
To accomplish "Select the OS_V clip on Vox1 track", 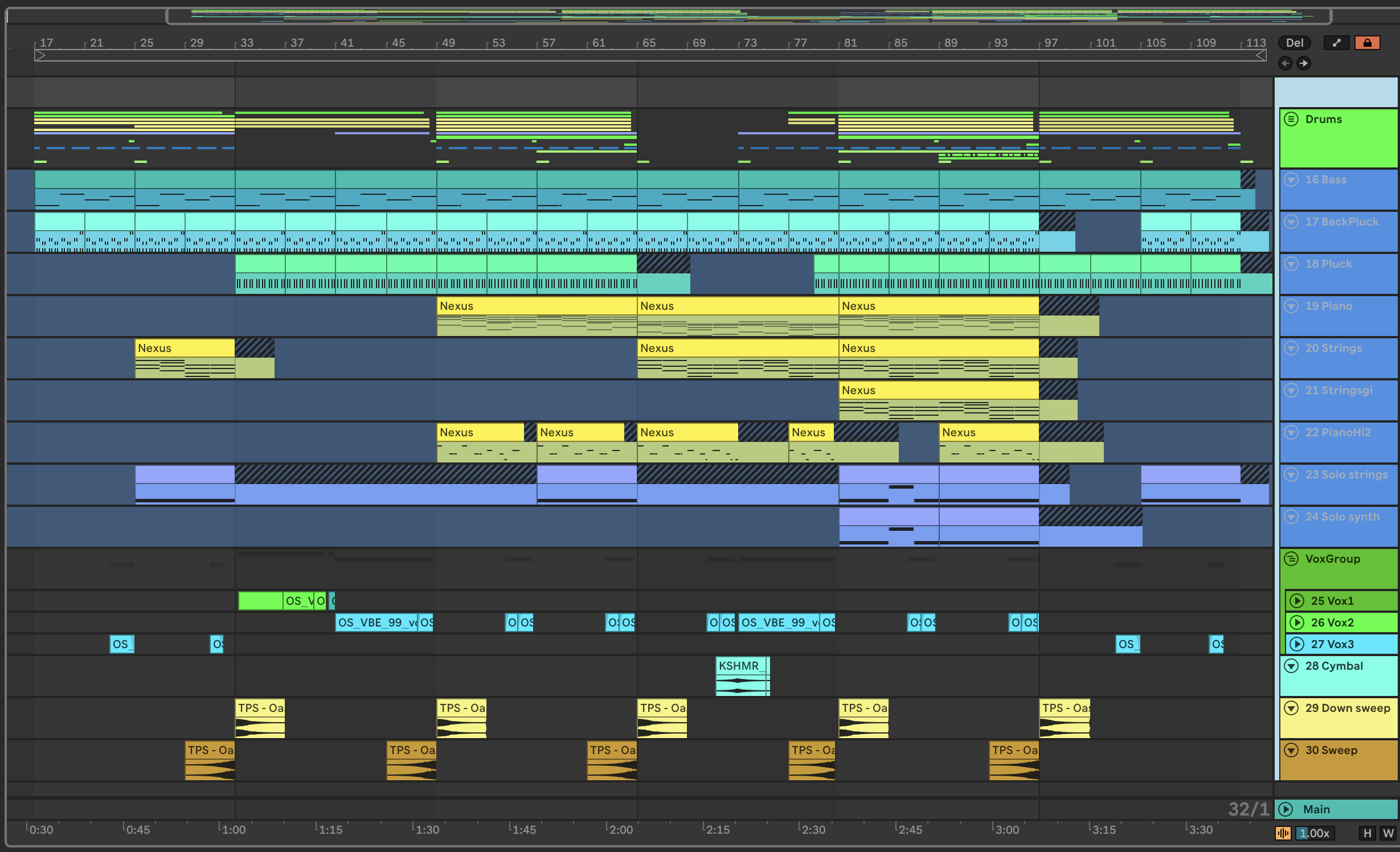I will [x=299, y=601].
